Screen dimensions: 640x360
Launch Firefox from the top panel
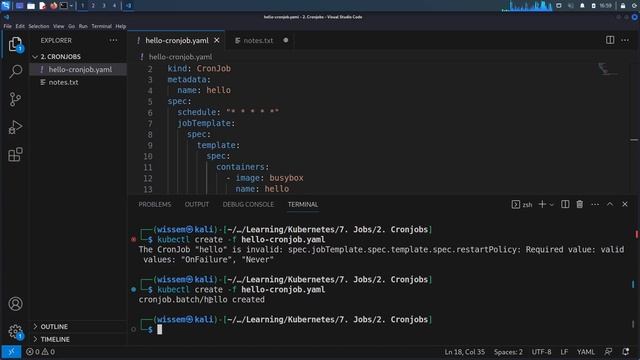click(x=53, y=6)
